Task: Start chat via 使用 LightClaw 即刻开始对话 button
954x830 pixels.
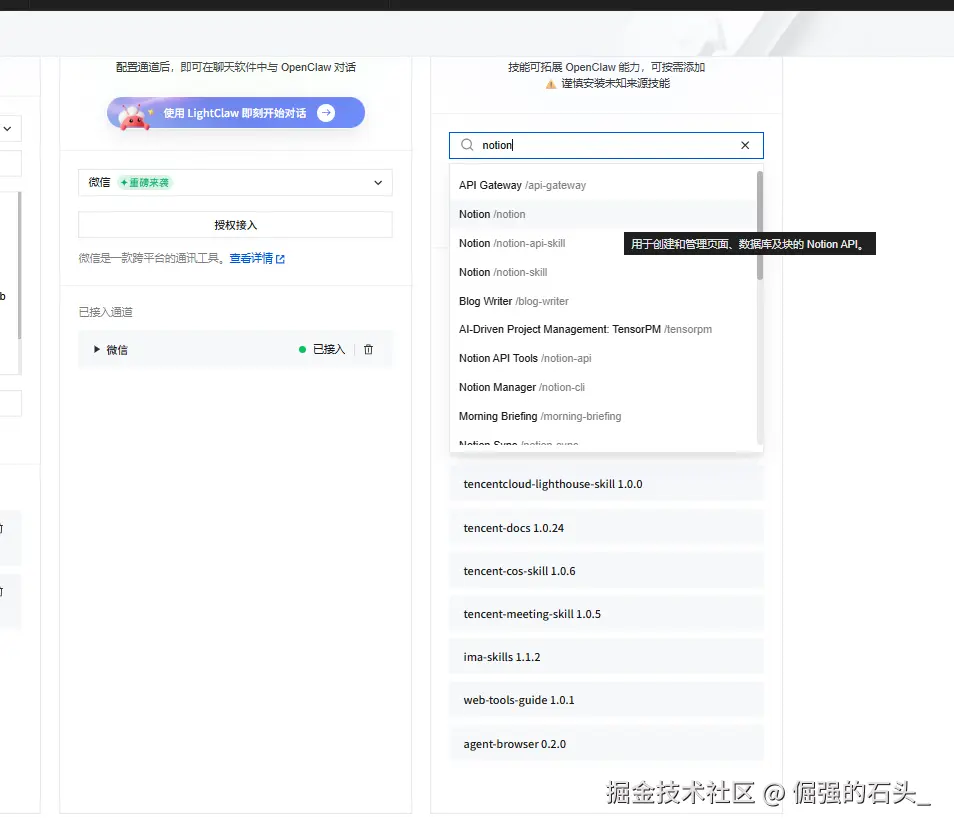Action: (x=236, y=113)
